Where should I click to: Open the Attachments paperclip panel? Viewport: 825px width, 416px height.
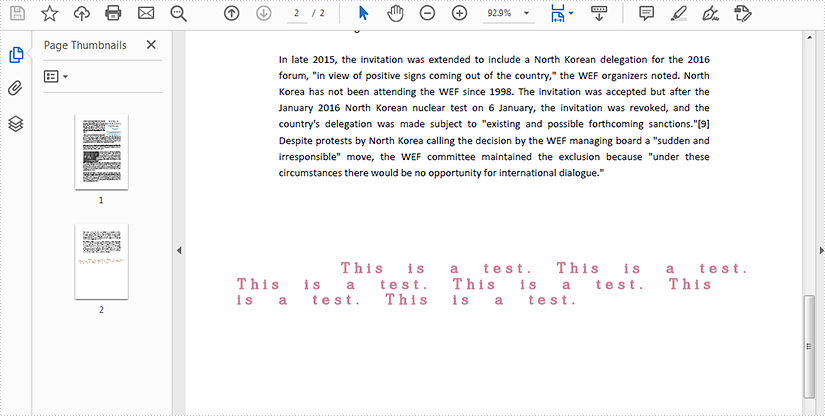(x=16, y=89)
